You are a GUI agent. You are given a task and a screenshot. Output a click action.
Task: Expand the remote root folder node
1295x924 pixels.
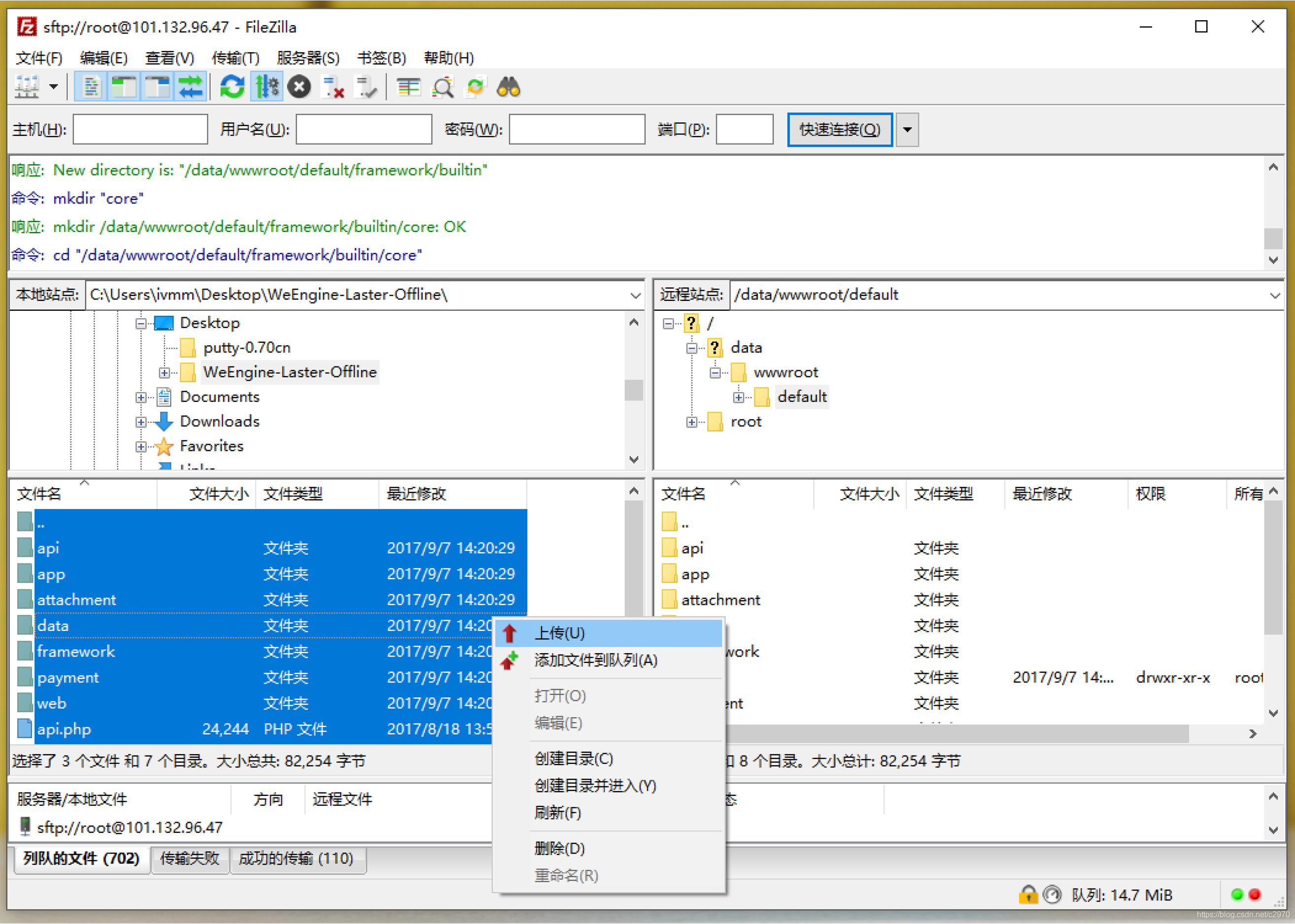(692, 422)
